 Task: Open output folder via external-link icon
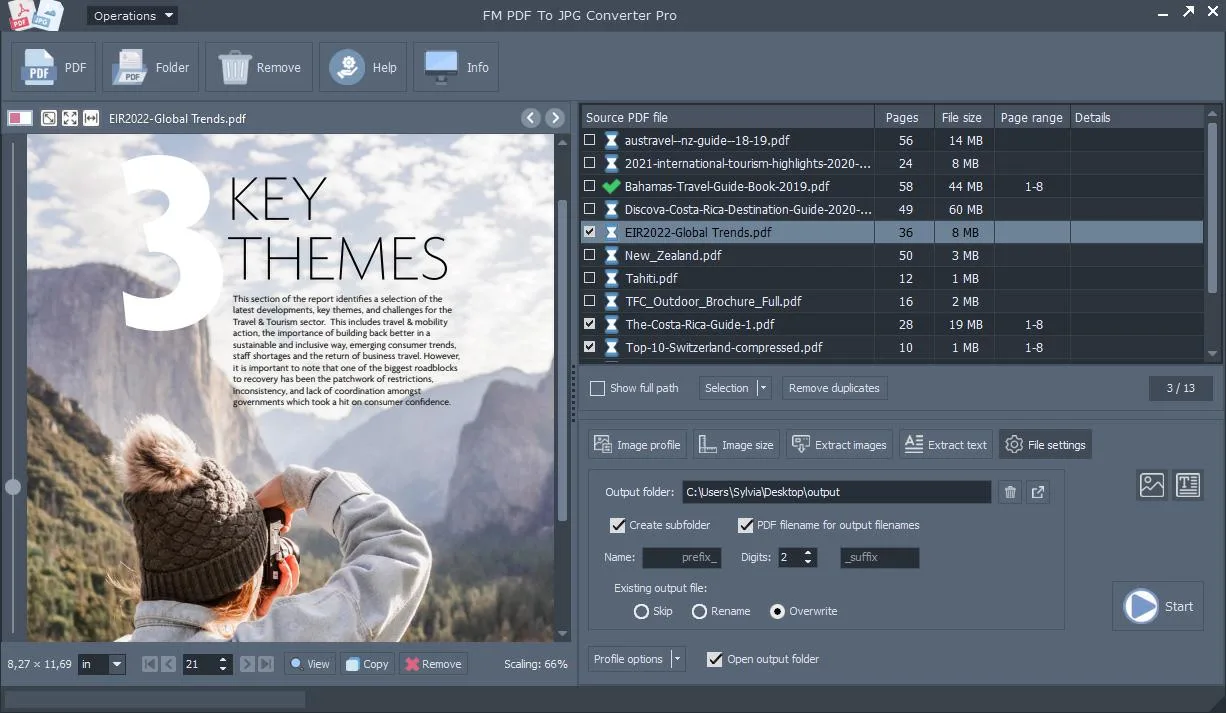[x=1038, y=492]
